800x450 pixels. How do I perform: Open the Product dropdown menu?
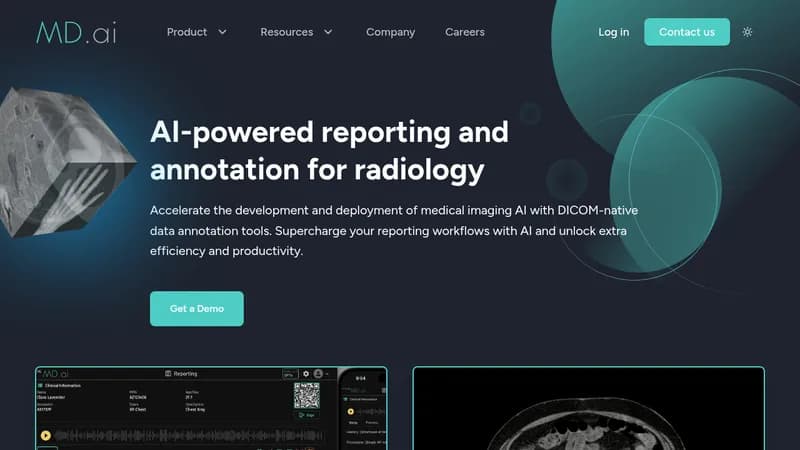tap(196, 32)
